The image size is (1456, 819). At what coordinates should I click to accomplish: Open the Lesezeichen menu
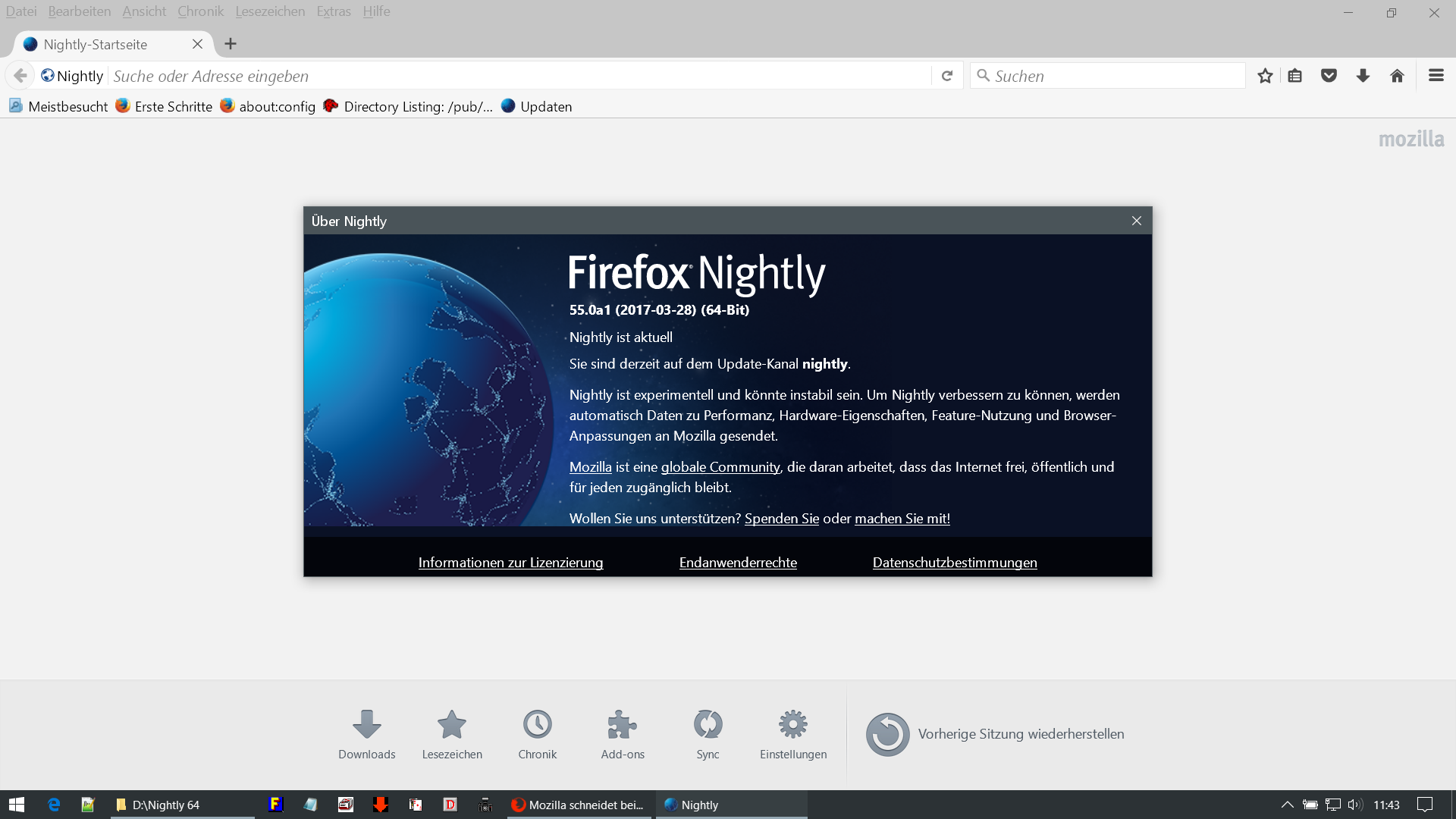[270, 11]
